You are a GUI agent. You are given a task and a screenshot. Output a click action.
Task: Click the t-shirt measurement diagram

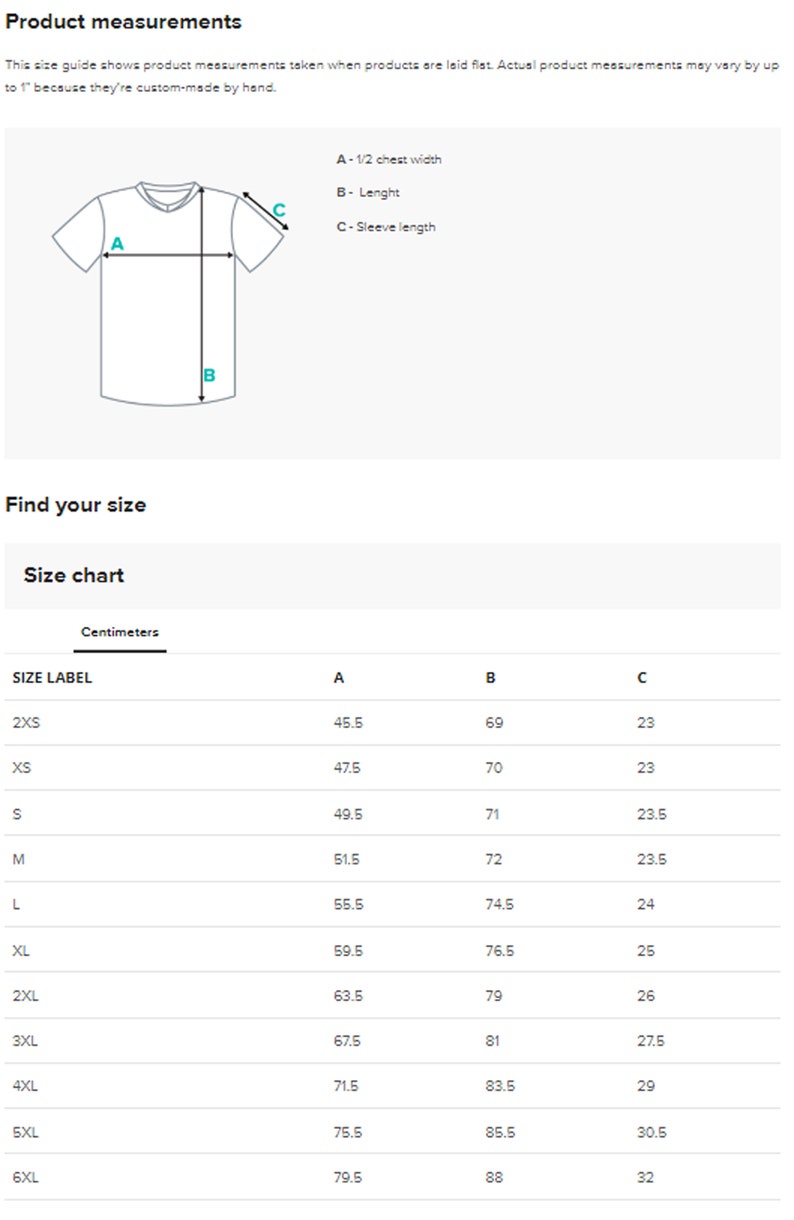[171, 293]
